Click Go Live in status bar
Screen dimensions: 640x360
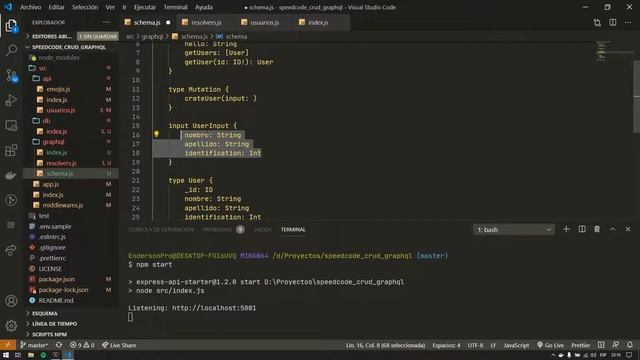(x=550, y=345)
